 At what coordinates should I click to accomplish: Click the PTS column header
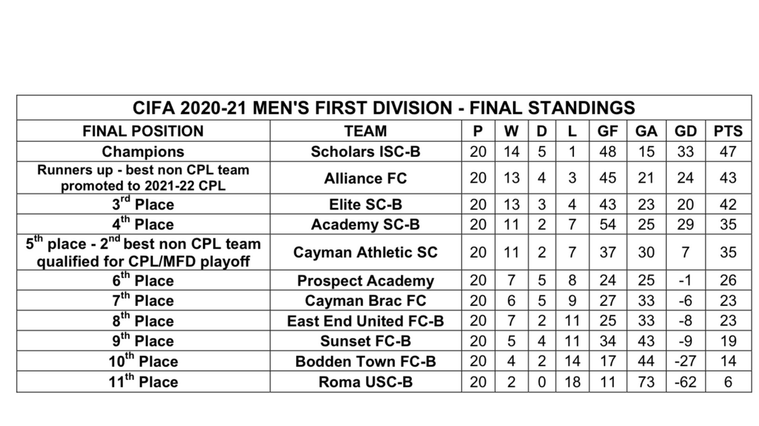point(728,131)
